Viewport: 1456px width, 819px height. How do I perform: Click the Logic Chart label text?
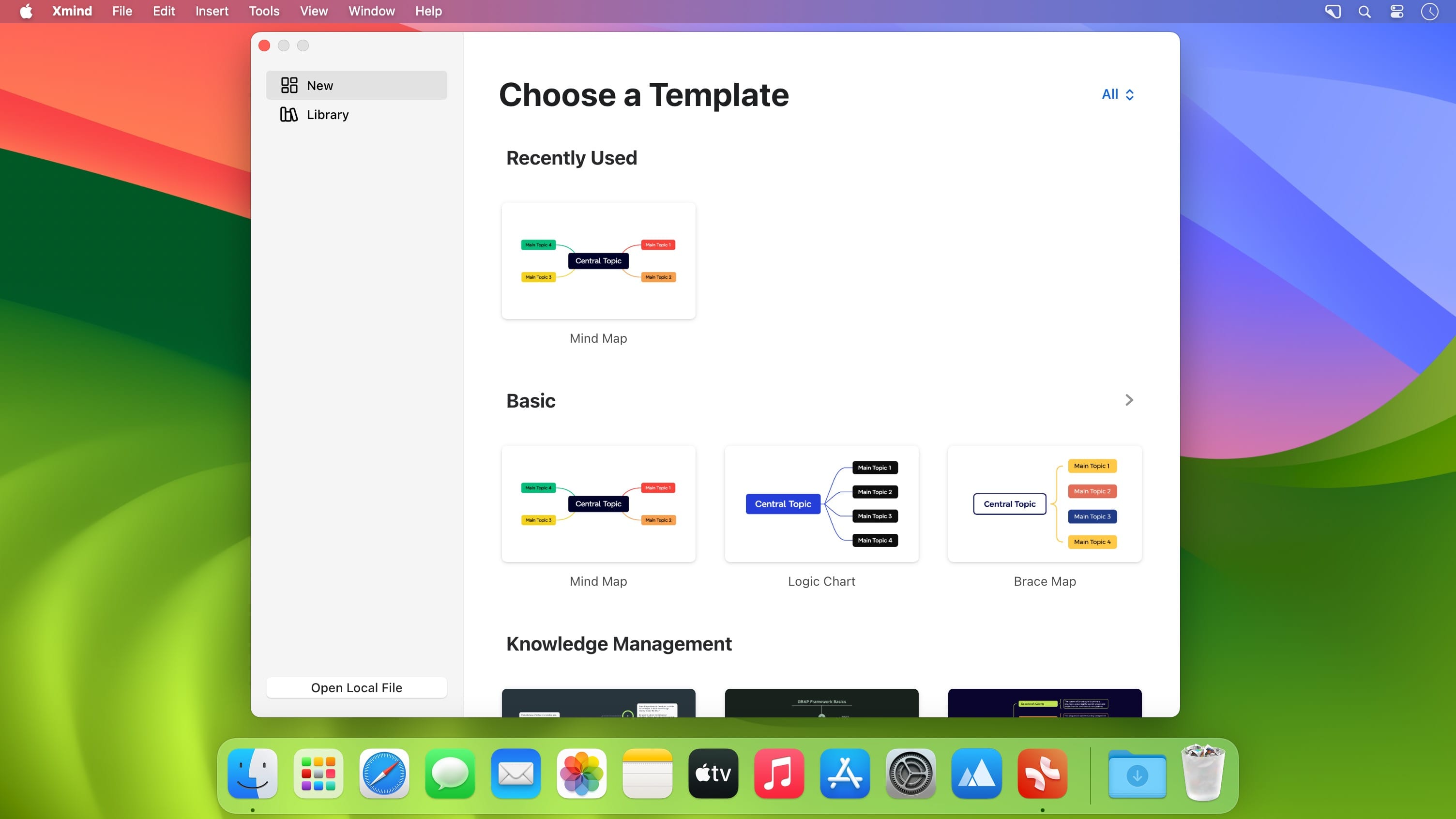point(822,581)
